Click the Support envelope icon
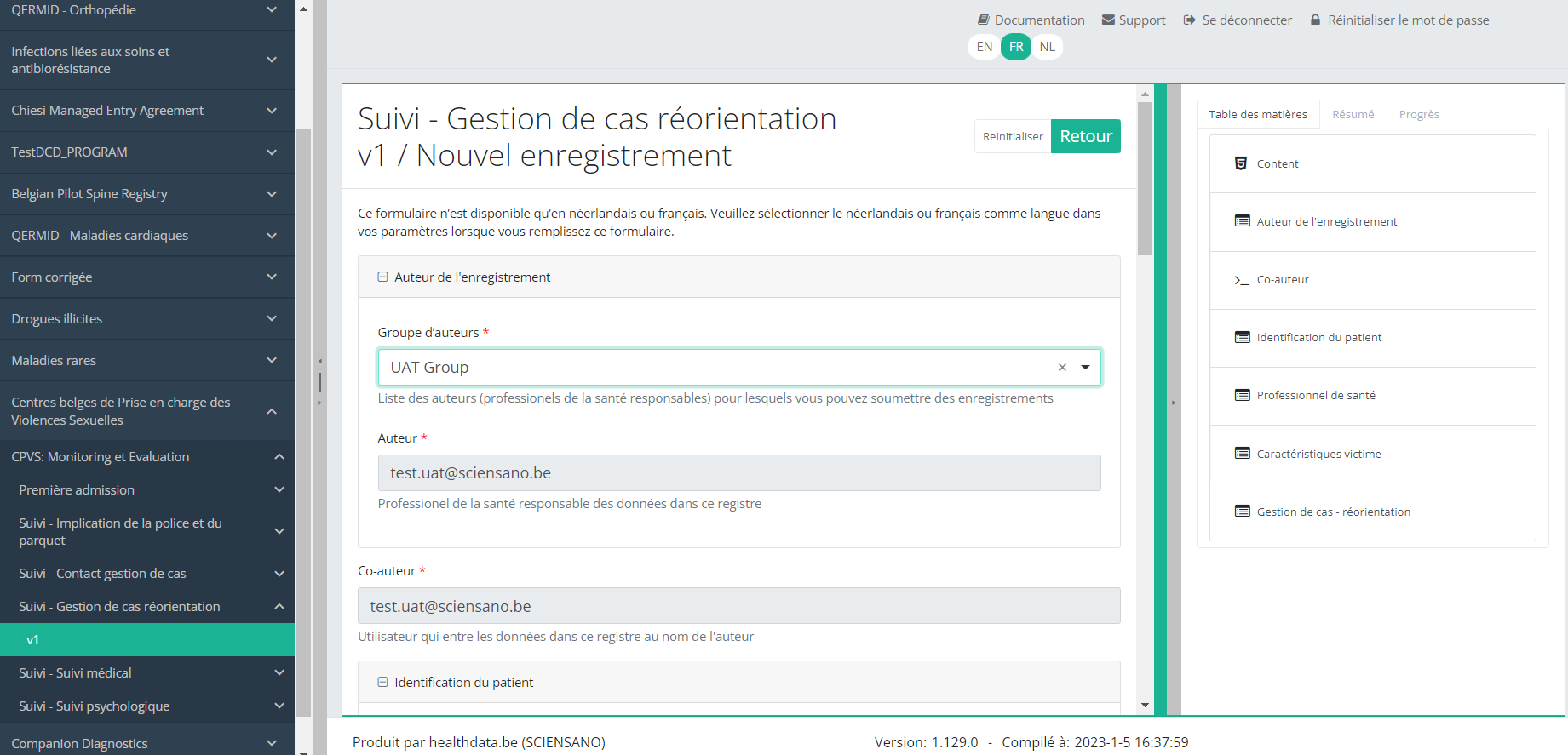This screenshot has height=755, width=1568. pyautogui.click(x=1108, y=20)
